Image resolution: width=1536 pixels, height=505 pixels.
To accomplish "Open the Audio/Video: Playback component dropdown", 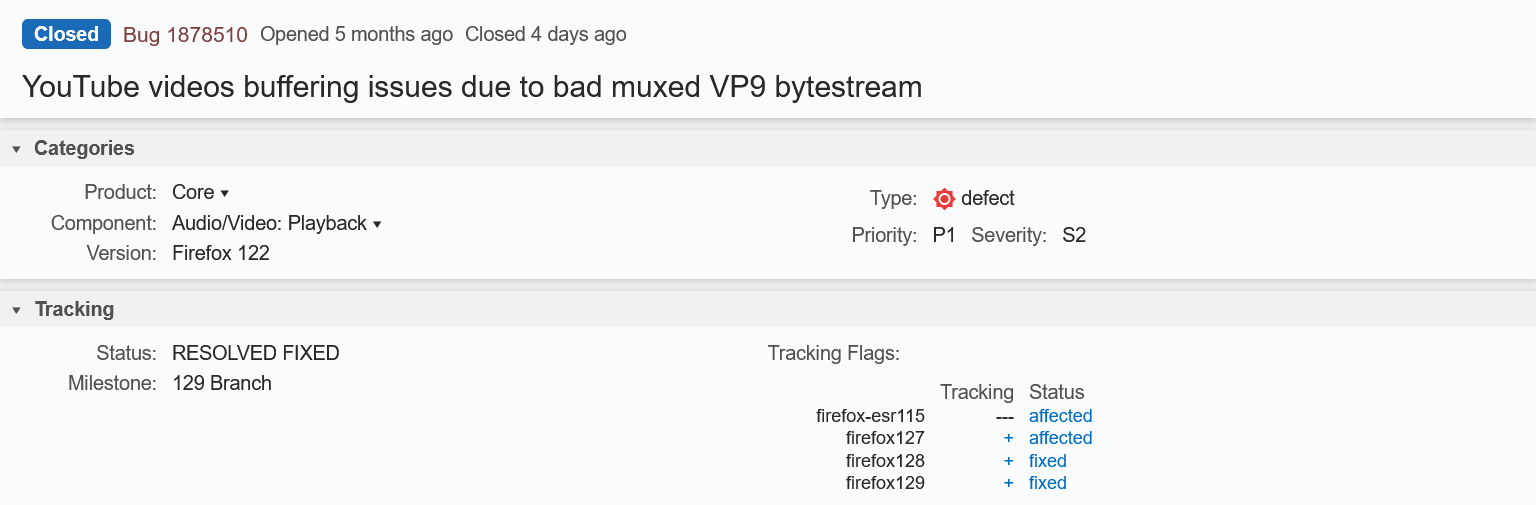I will pos(277,223).
